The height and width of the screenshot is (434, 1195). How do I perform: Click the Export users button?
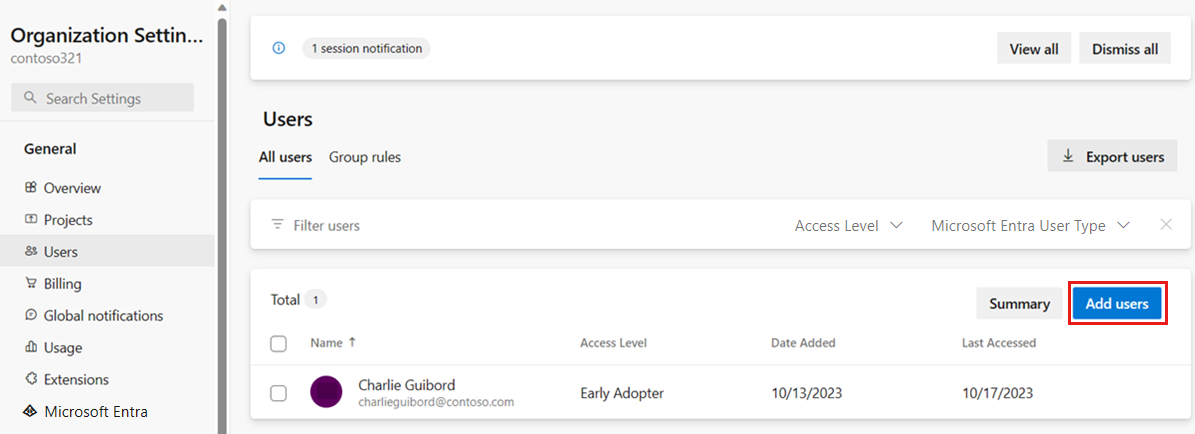1113,156
